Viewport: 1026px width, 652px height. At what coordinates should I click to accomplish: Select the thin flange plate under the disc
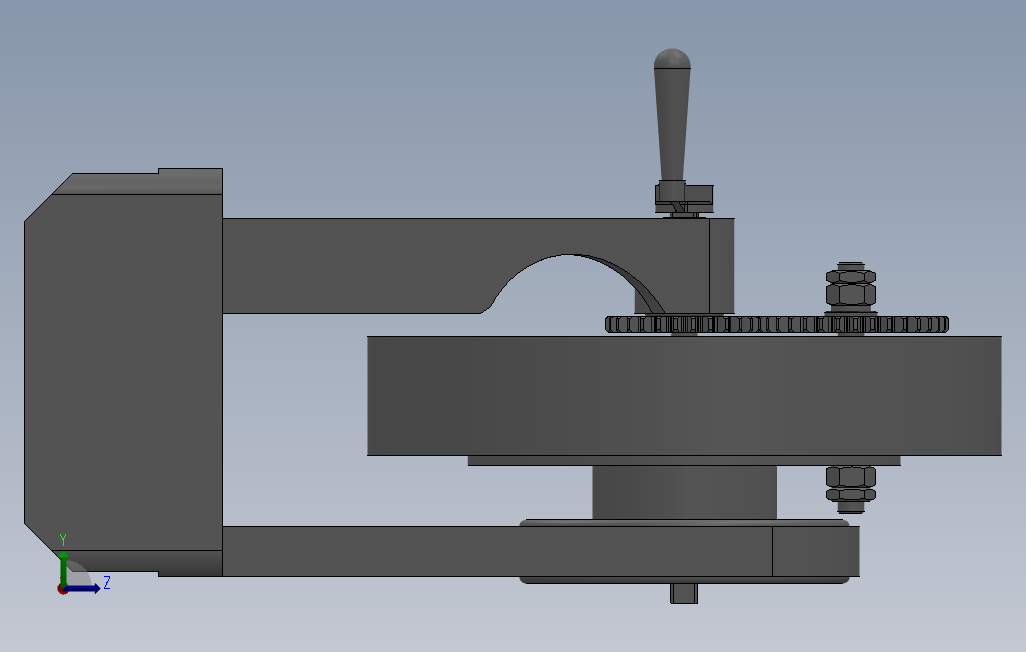pyautogui.click(x=684, y=461)
